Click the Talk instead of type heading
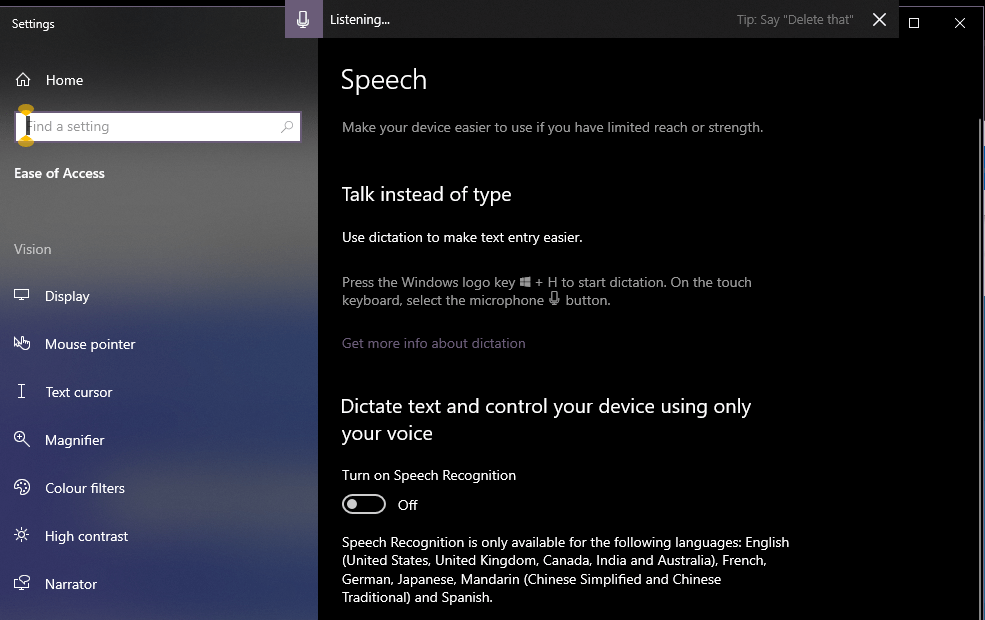The height and width of the screenshot is (620, 985). [x=427, y=195]
